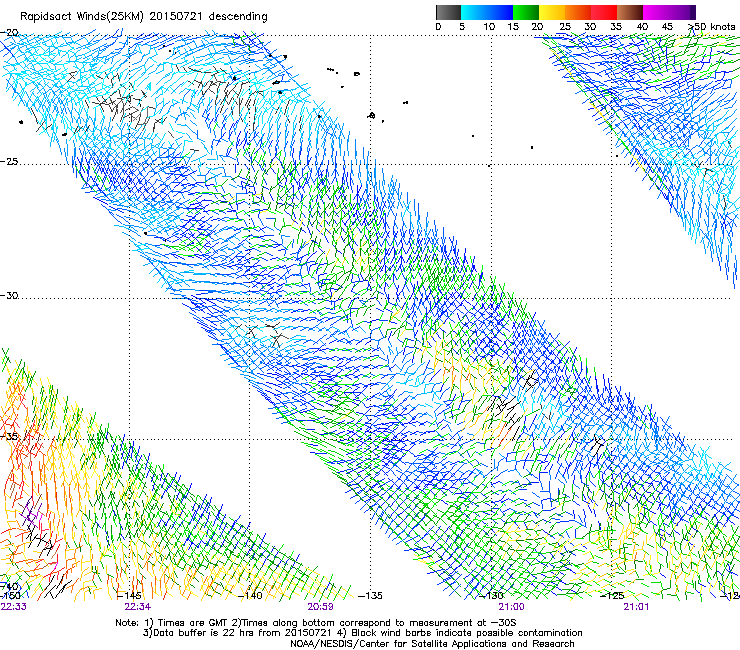Click the '-20' latitude axis label
This screenshot has width=740, height=650.
[9, 33]
